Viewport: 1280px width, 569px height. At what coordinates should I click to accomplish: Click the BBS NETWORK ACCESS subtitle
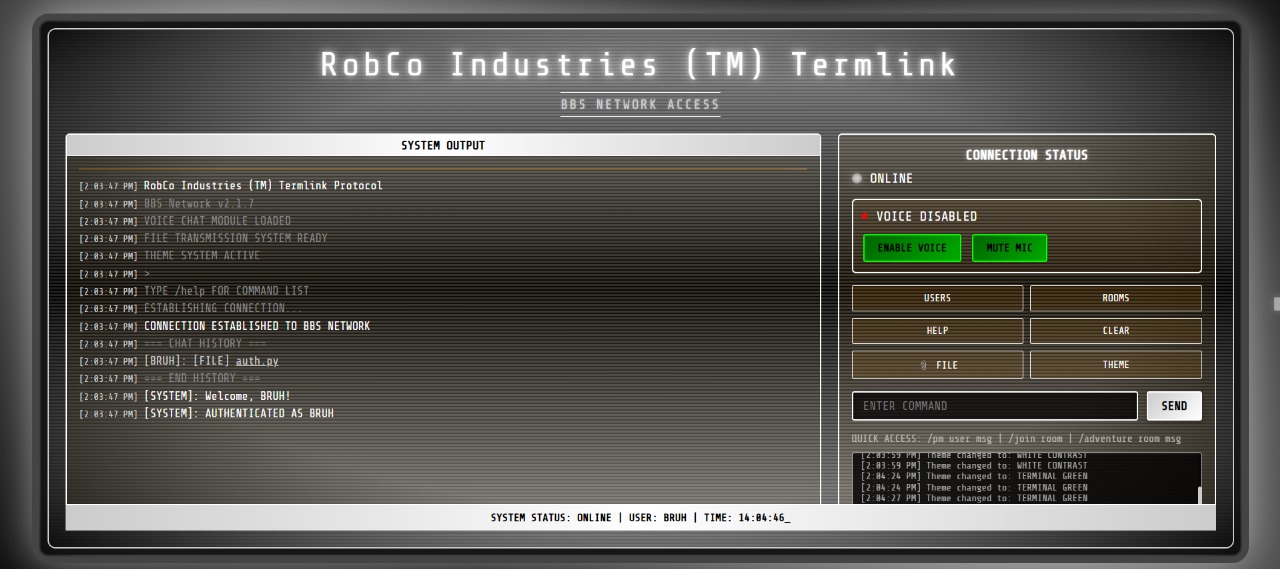point(640,104)
